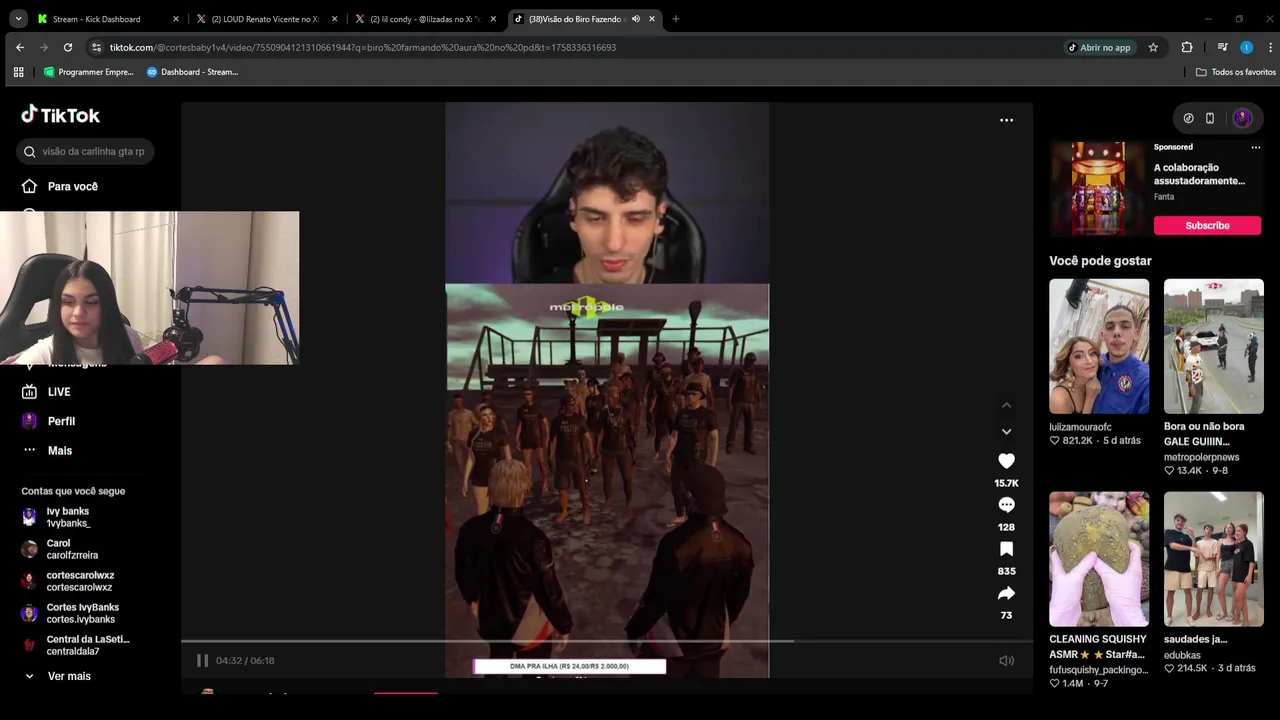The image size is (1280, 720).
Task: Share the video with the arrow icon
Action: [1006, 593]
